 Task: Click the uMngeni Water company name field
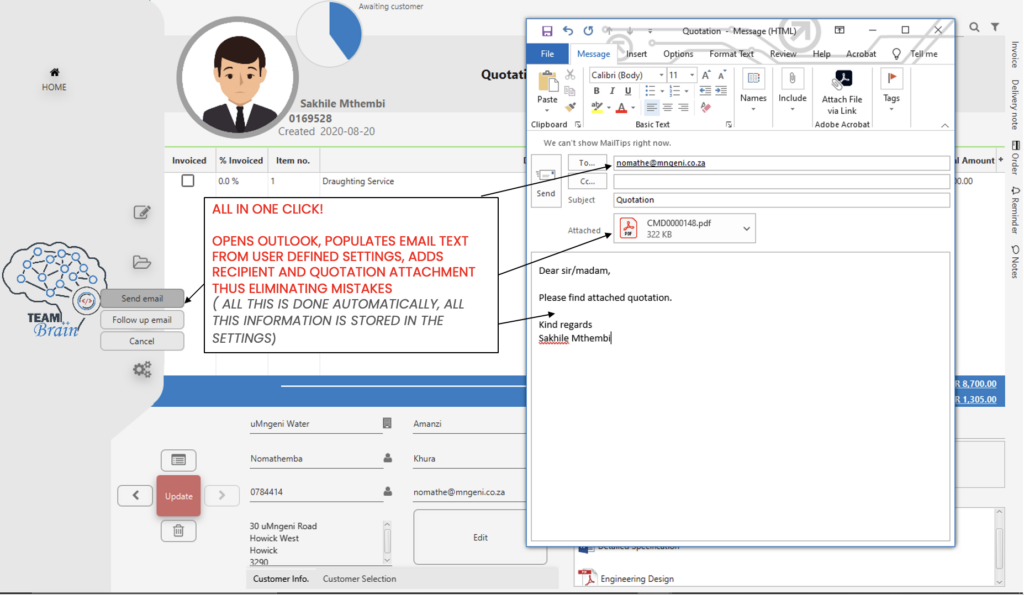315,423
